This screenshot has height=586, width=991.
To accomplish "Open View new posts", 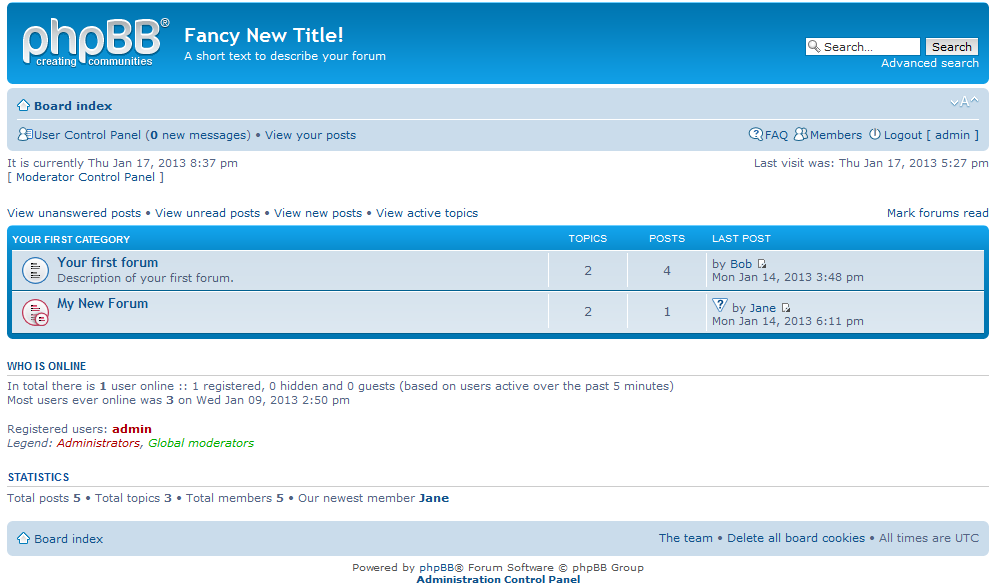I will tap(318, 213).
